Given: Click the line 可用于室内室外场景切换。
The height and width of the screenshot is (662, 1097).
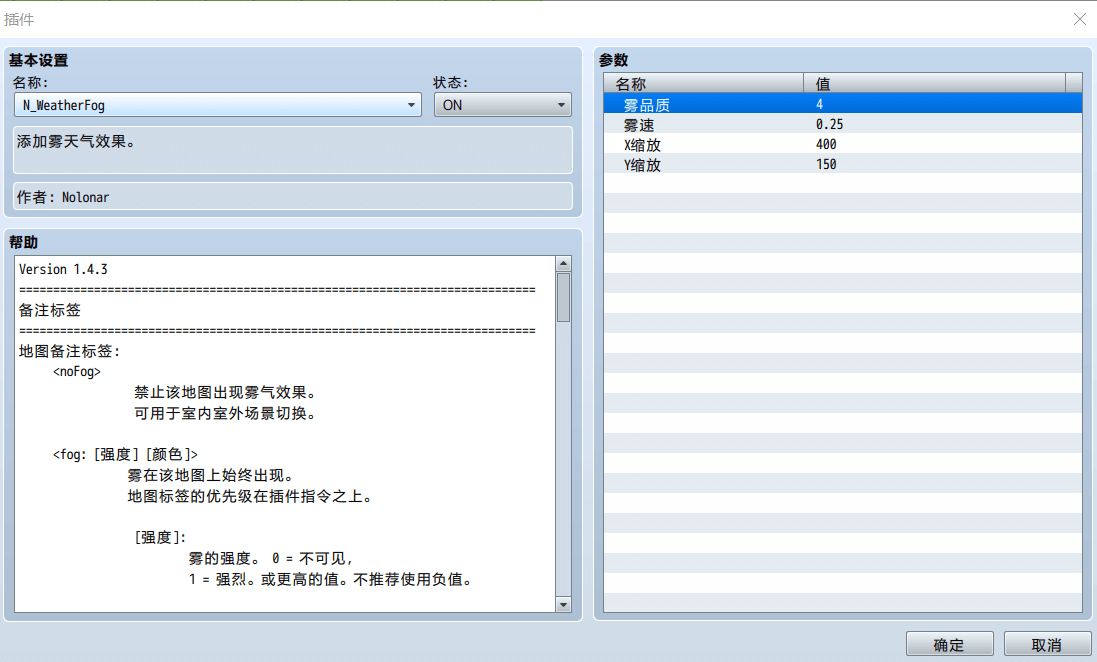Looking at the screenshot, I should pyautogui.click(x=225, y=414).
